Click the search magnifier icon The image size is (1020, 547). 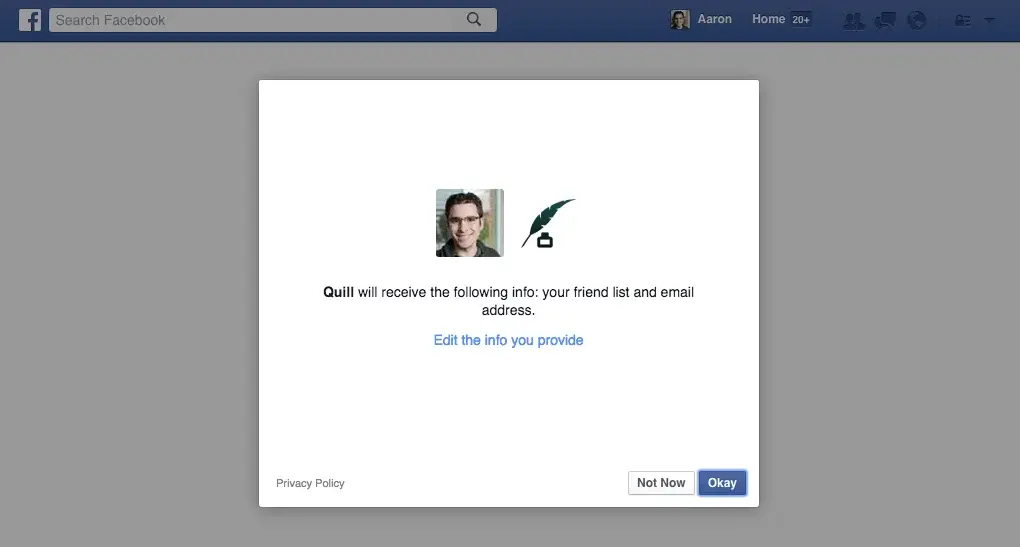tap(474, 19)
